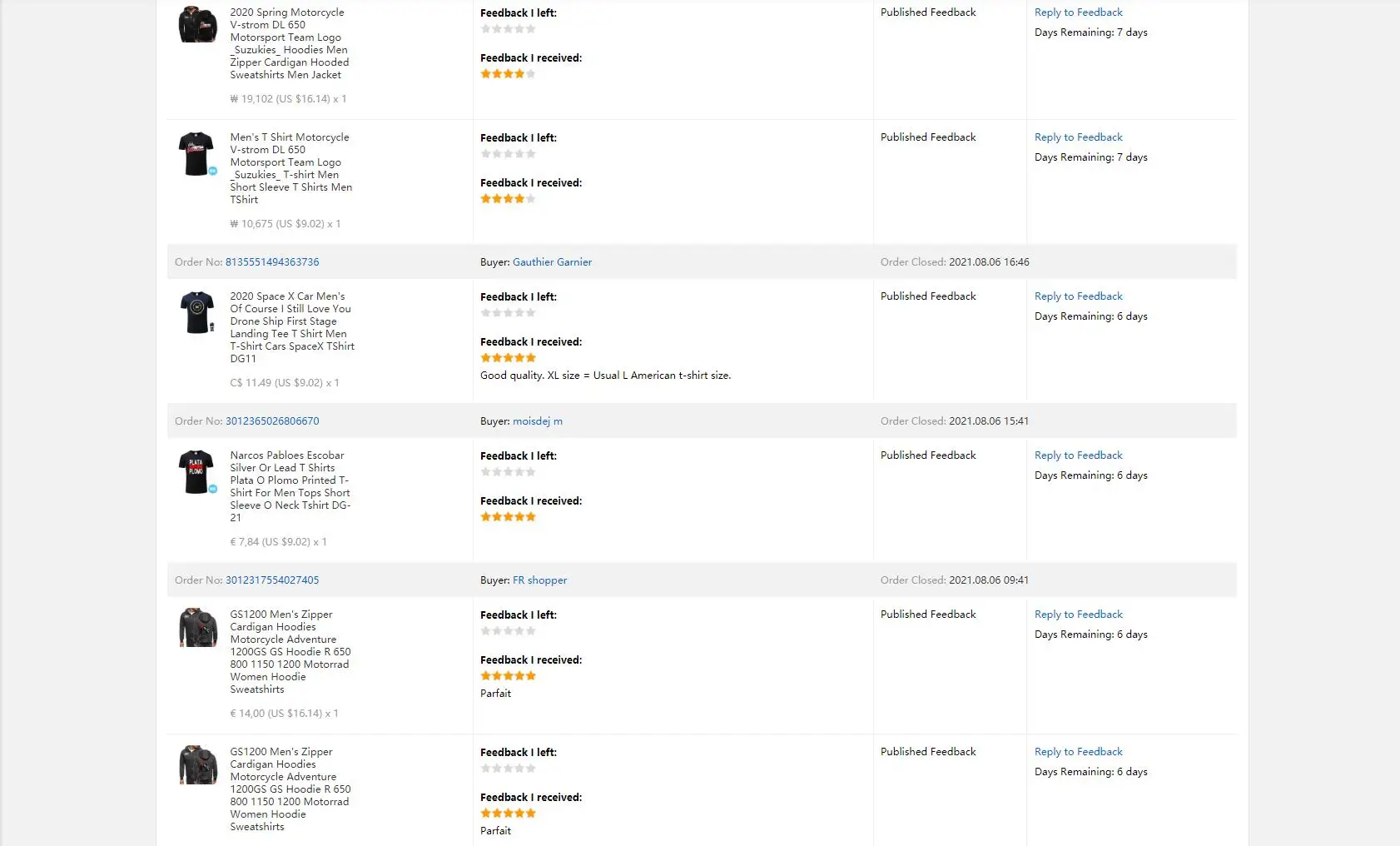Click the blue badge on Narcos shirt thumbnail

(x=213, y=489)
